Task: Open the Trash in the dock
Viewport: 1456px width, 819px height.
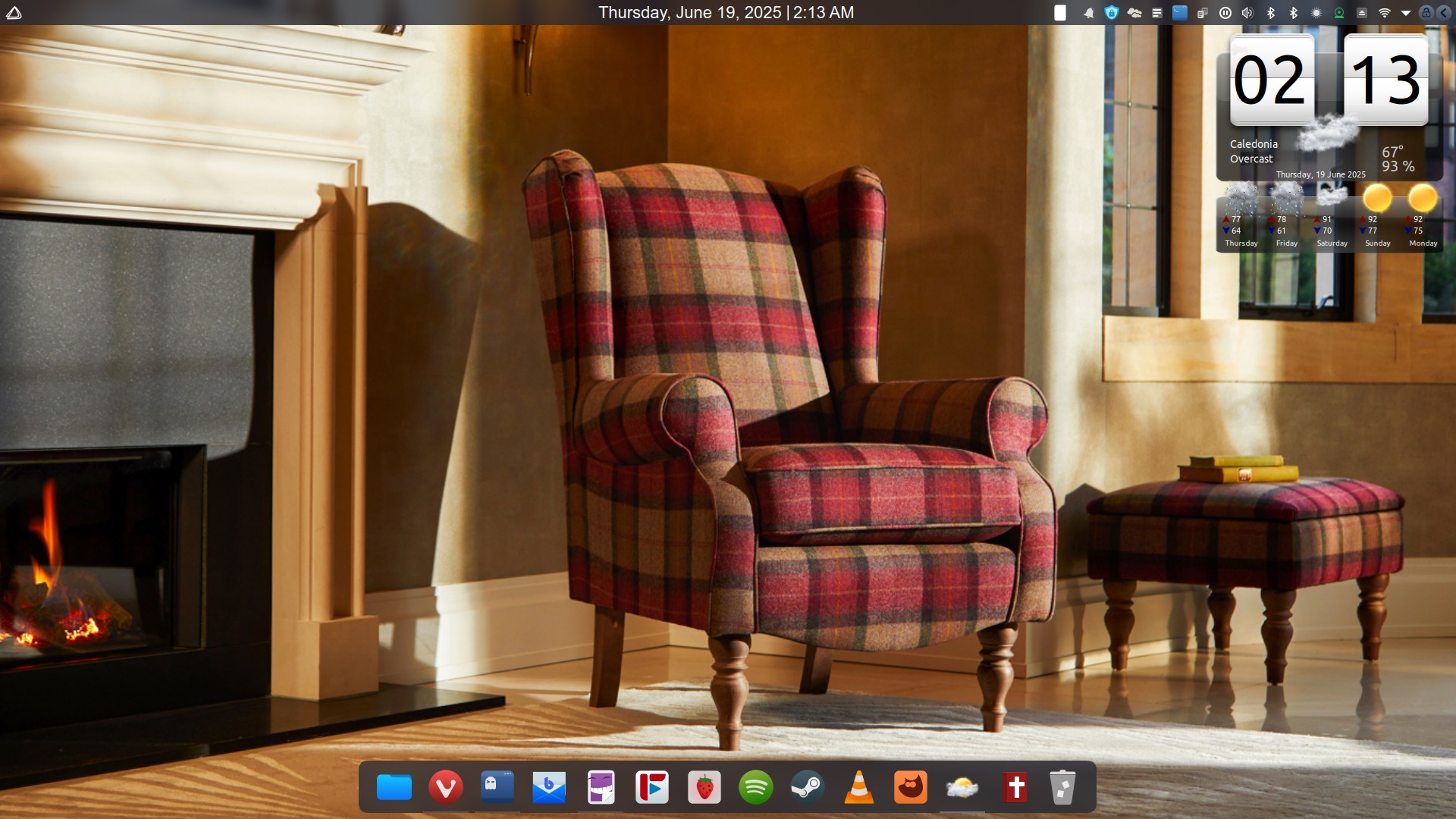Action: [x=1062, y=787]
